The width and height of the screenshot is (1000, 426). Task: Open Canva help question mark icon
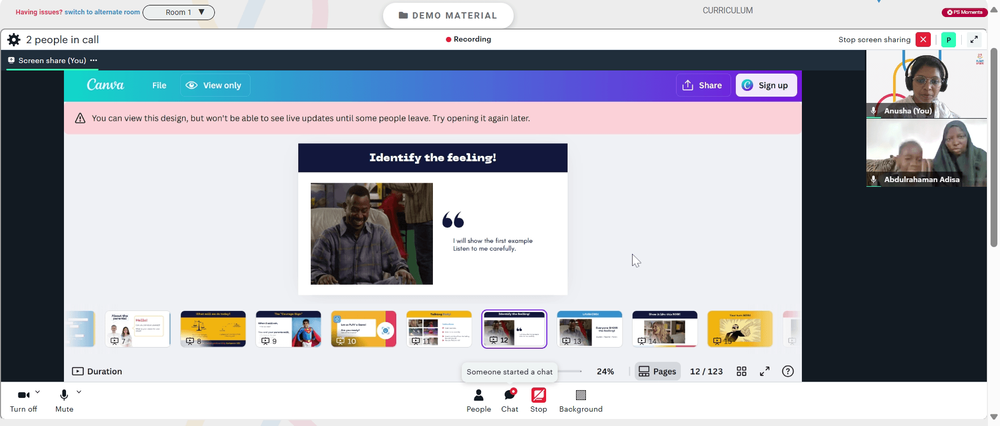(x=788, y=371)
